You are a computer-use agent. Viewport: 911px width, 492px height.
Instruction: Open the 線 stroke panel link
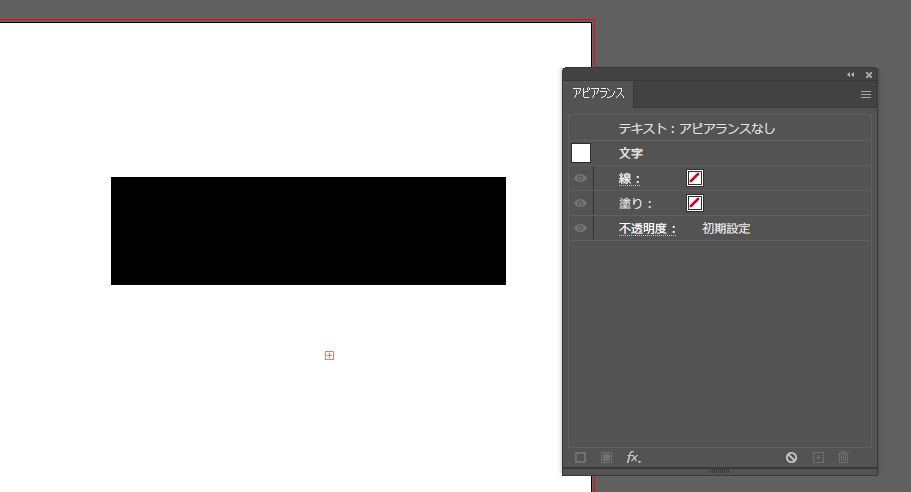[x=629, y=179]
